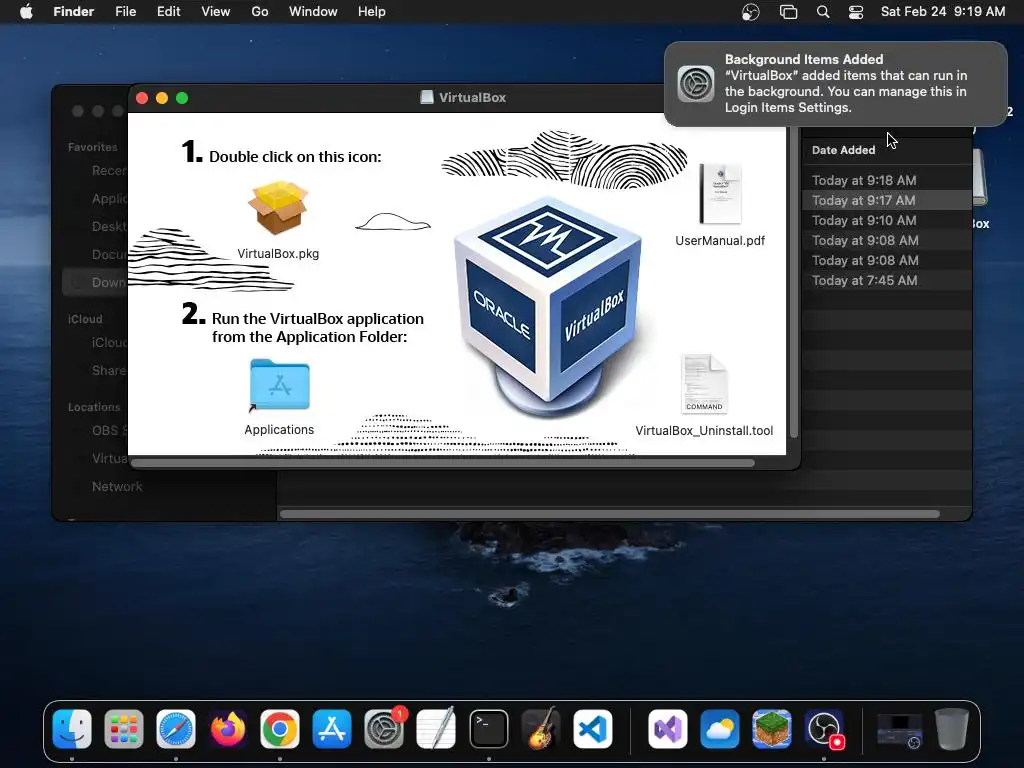Image resolution: width=1024 pixels, height=768 pixels.
Task: Click the VirtualBox window horizontal scrollbar
Action: tap(443, 463)
